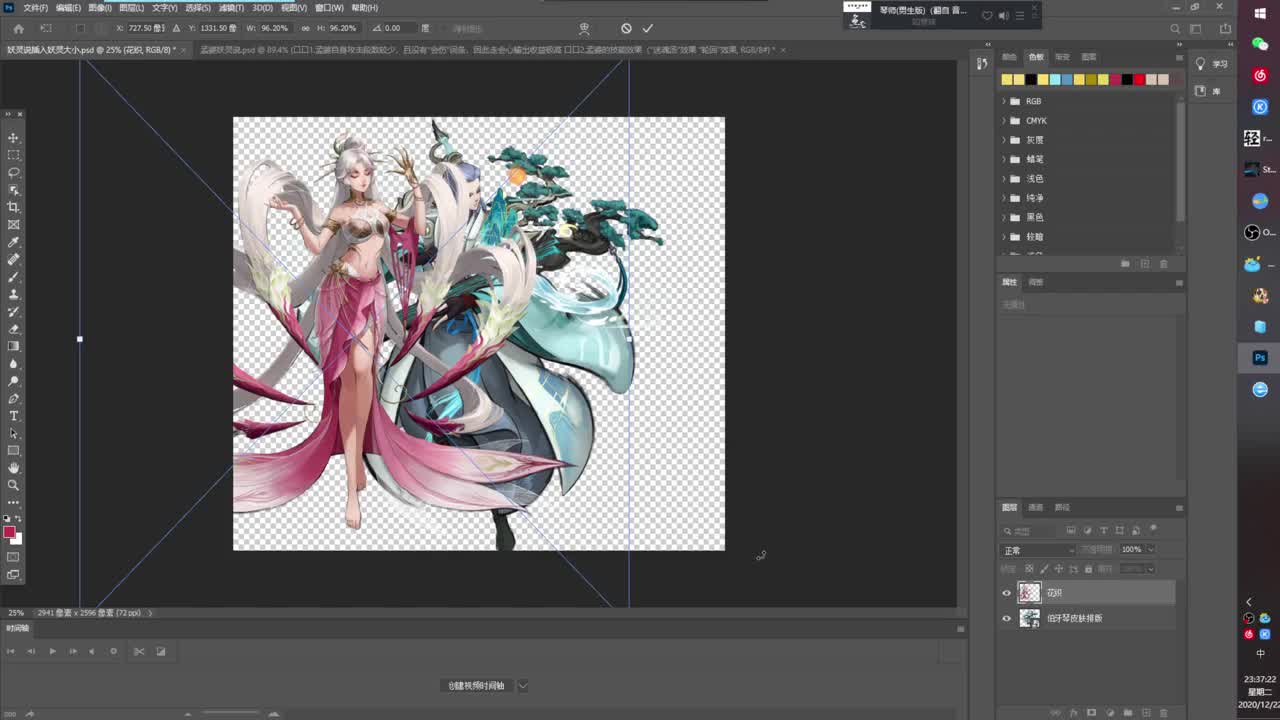Screen dimensions: 1280x720
Task: Toggle visibility of 伯牙琴皮肤排版 layer
Action: [1007, 619]
